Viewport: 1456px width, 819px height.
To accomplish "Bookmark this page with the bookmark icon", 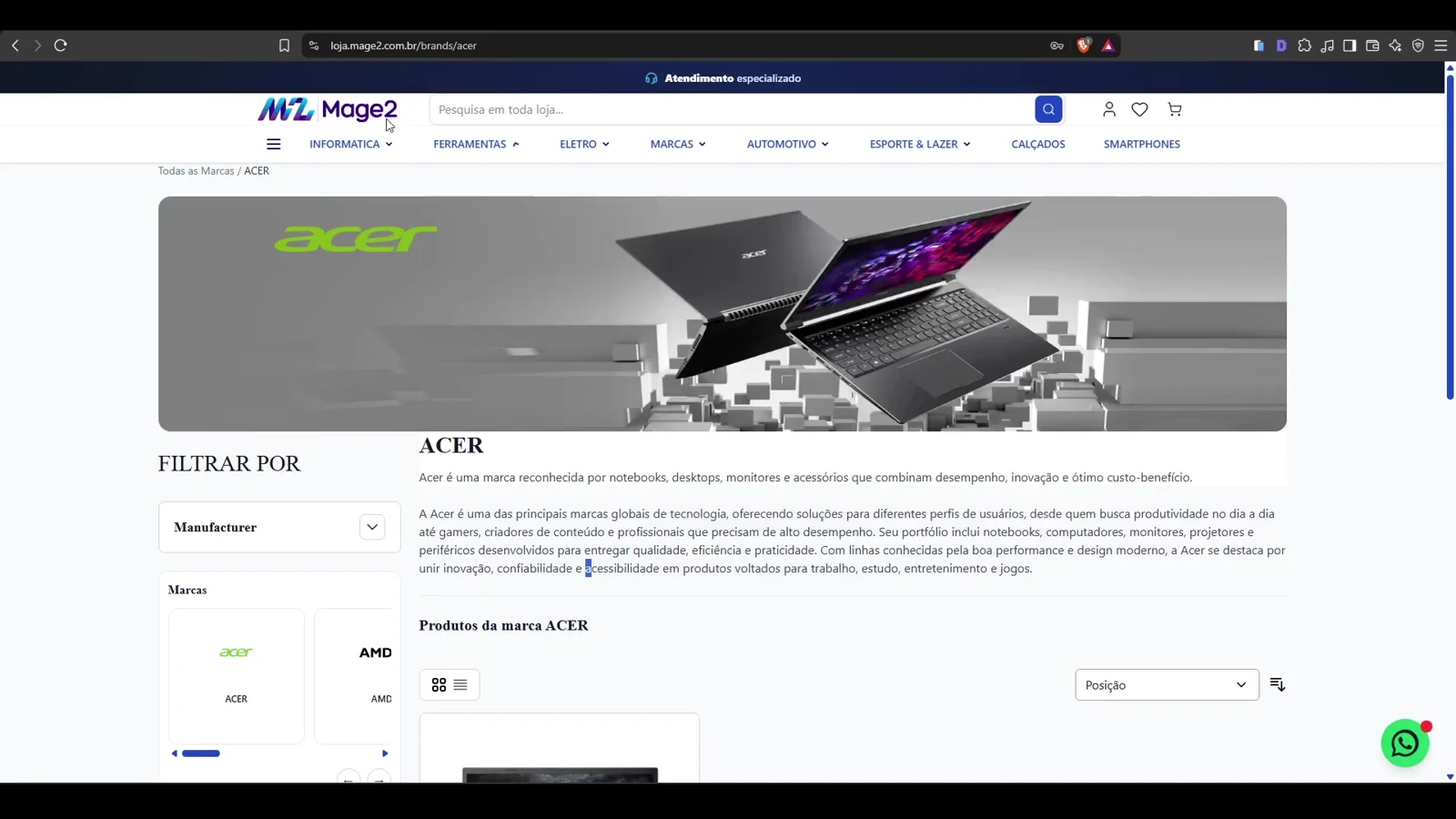I will [x=284, y=45].
